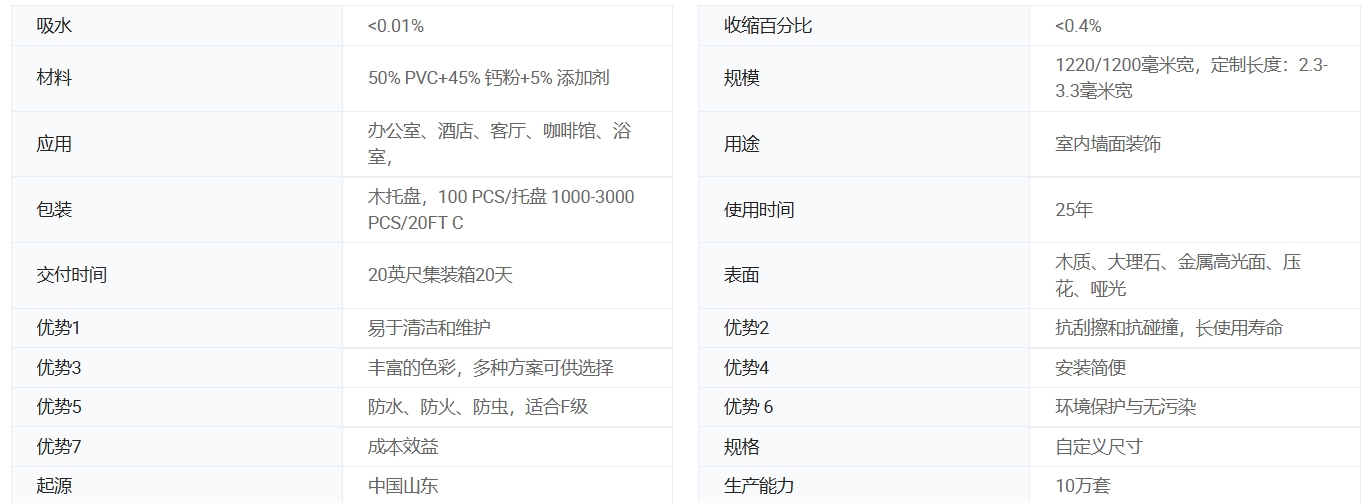Viewport: 1363px width, 503px height.
Task: Select the 应用 row label
Action: [54, 144]
